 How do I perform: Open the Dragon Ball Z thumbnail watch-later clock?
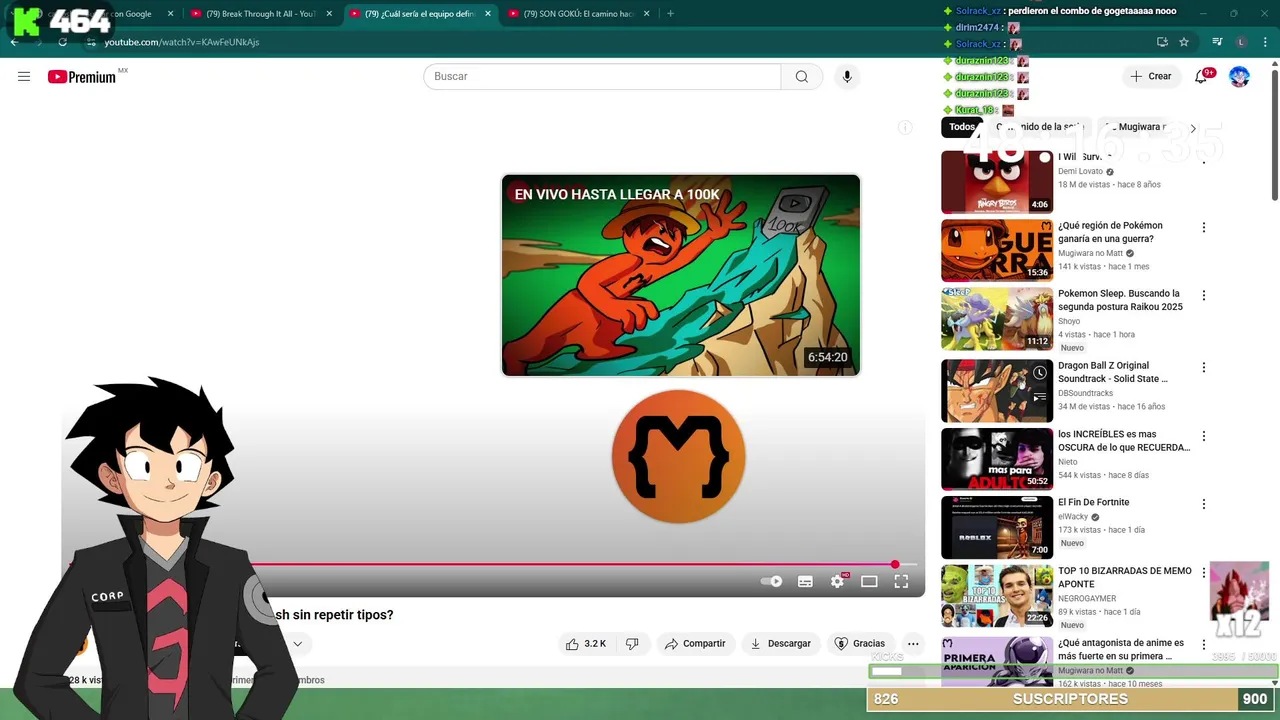[x=1040, y=373]
